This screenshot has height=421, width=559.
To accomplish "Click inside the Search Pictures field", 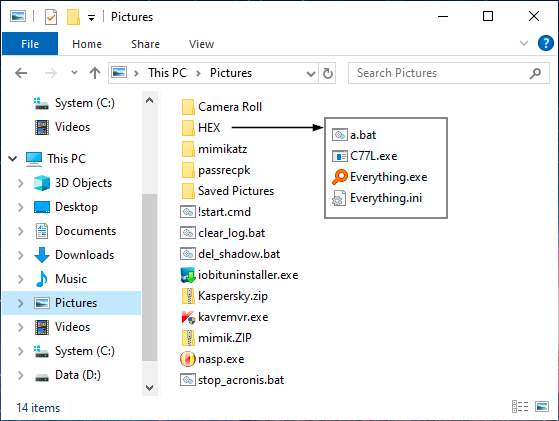I will pyautogui.click(x=448, y=73).
